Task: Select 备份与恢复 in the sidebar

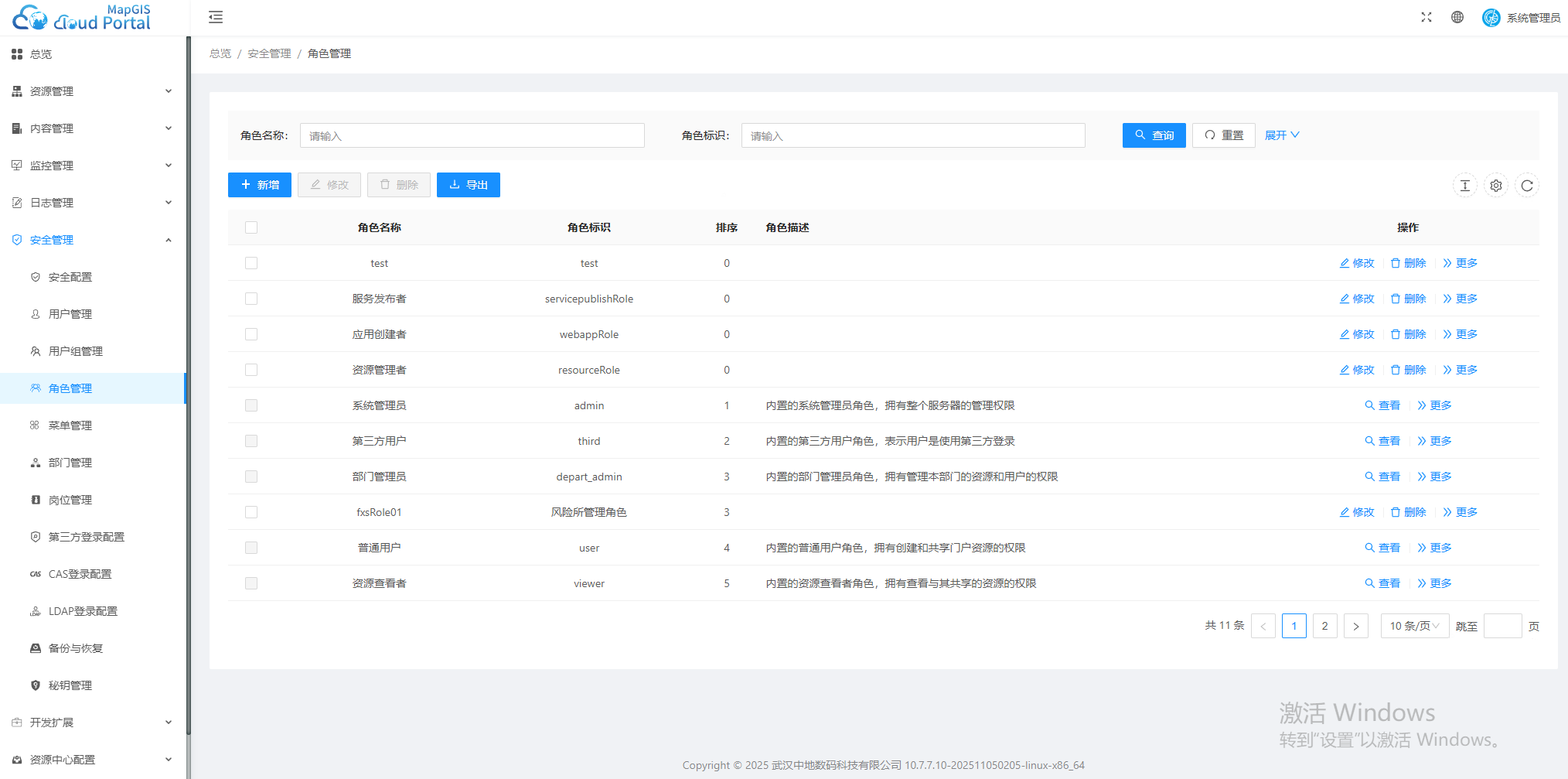Action: coord(75,647)
